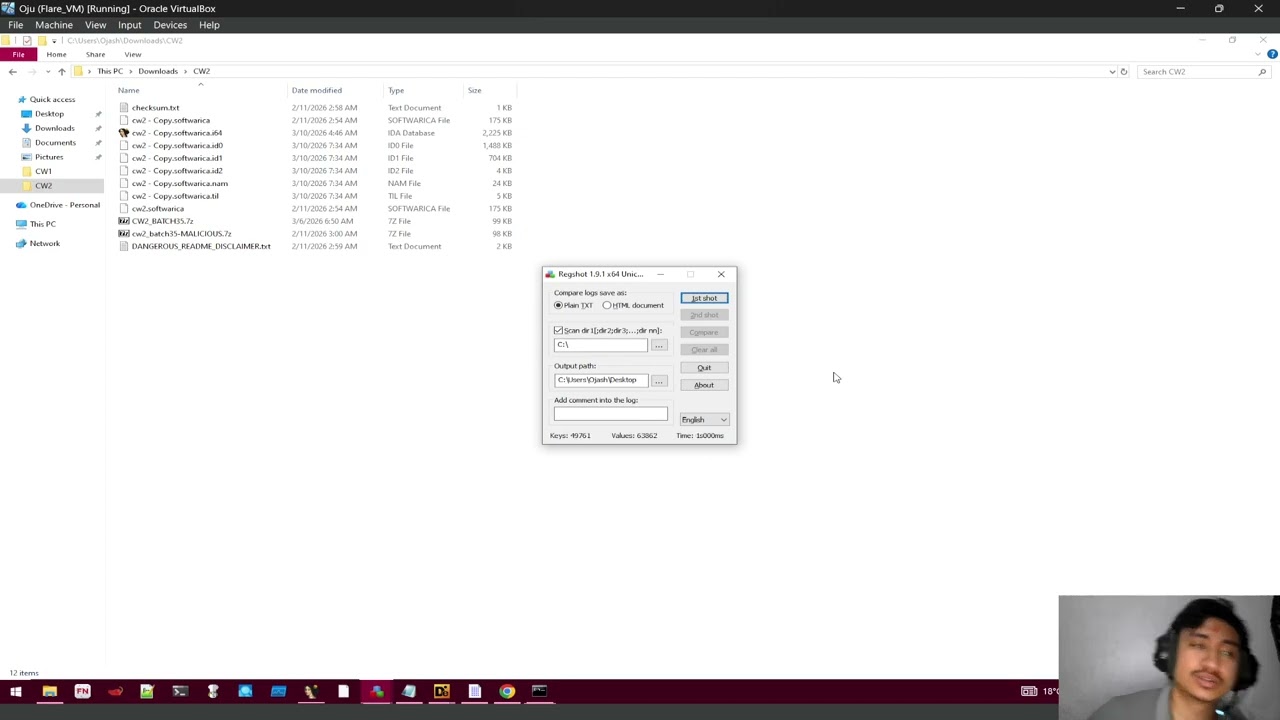The image size is (1280, 720).
Task: Click the scan directory path field C:\
Action: click(x=601, y=345)
